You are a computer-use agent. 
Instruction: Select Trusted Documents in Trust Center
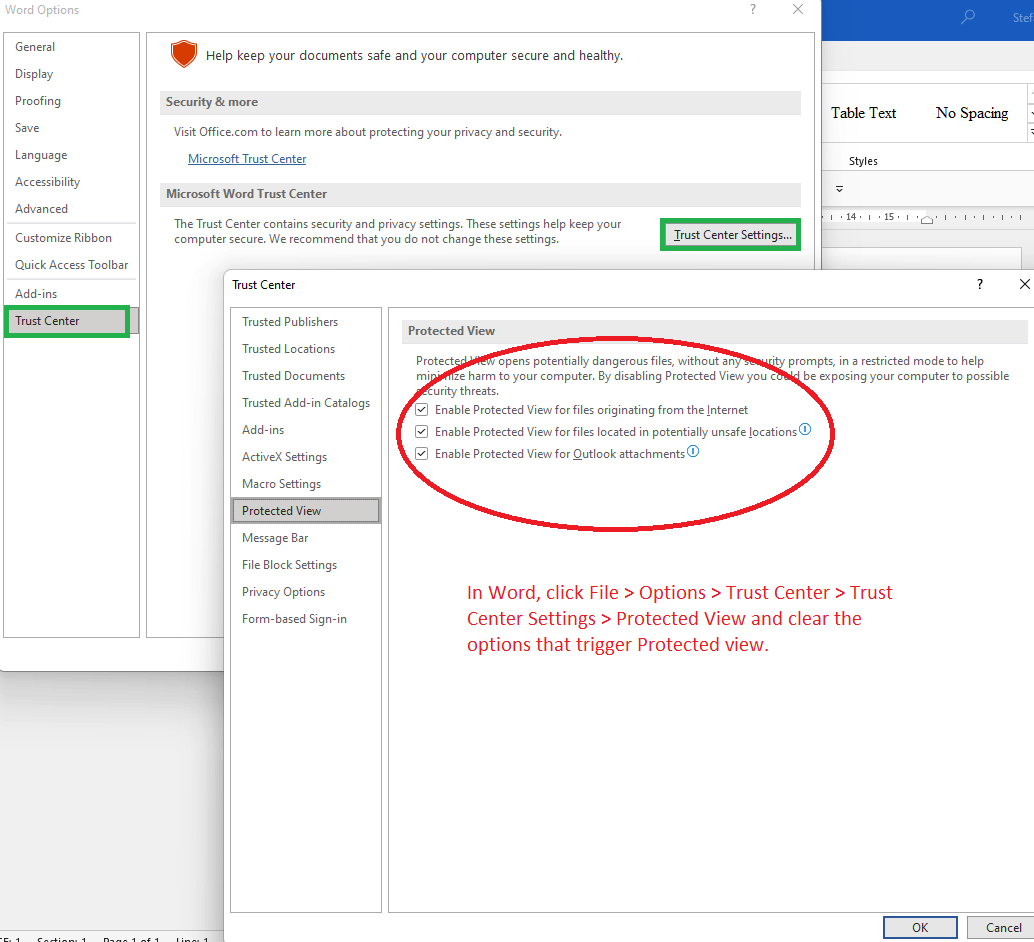coord(305,376)
